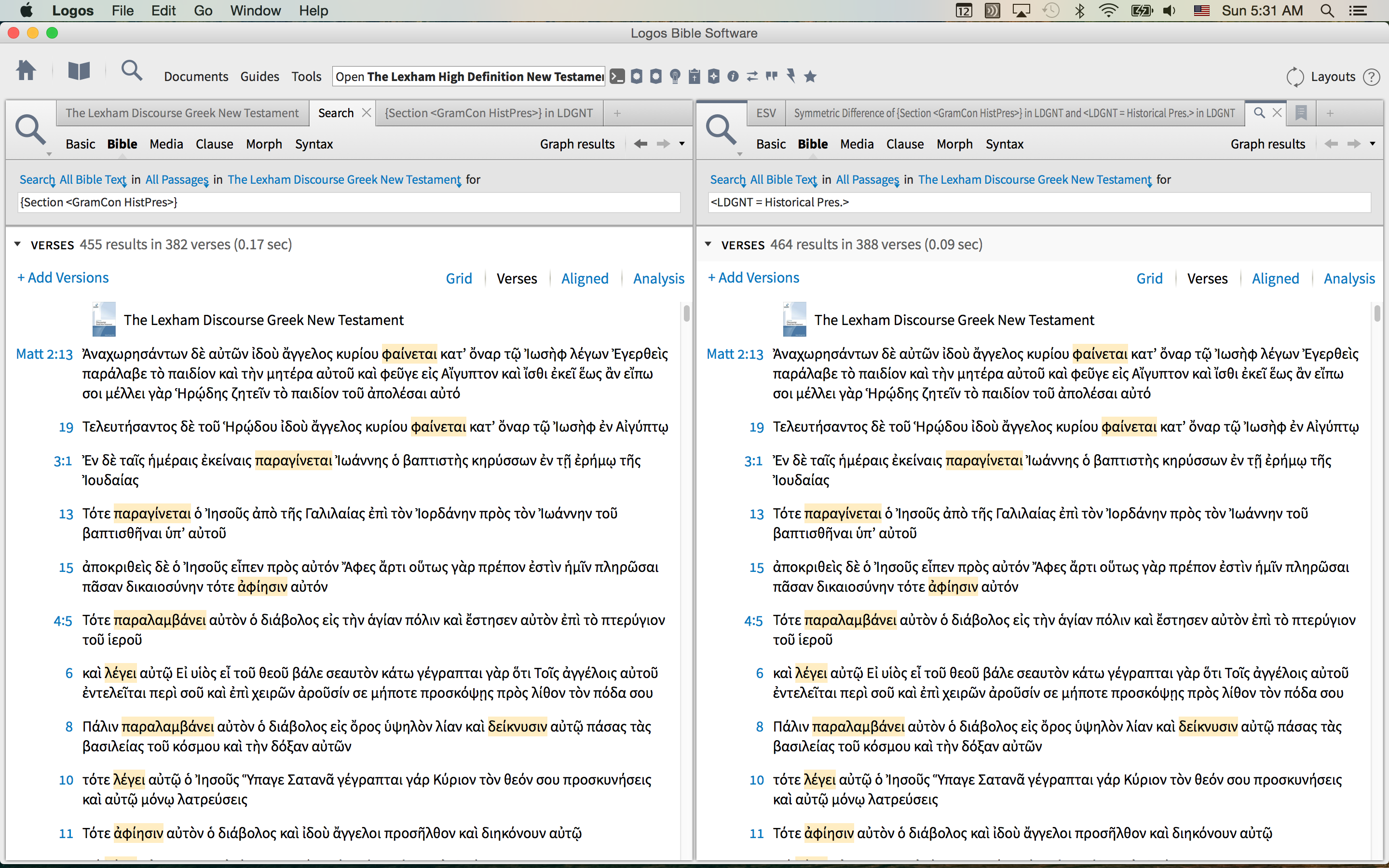Viewport: 1389px width, 868px height.
Task: Click the lightning bolt shortcut icon
Action: tap(791, 76)
